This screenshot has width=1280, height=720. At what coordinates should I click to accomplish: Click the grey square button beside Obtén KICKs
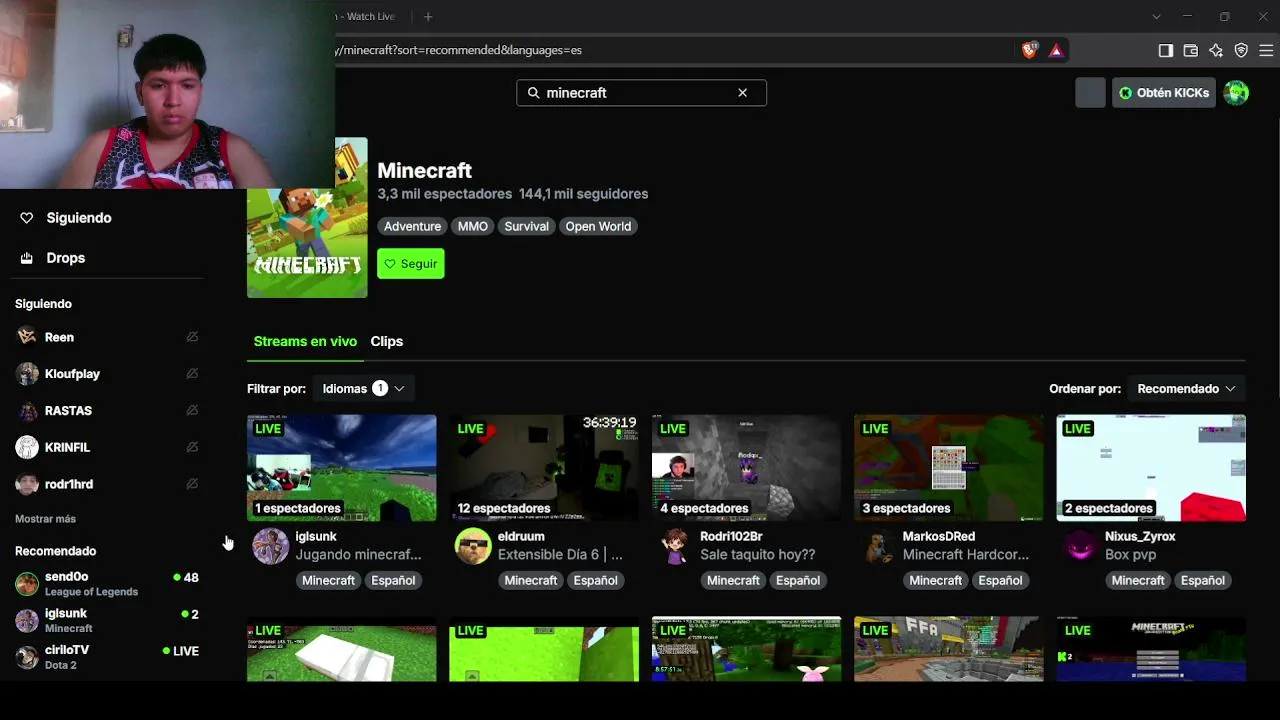[1090, 93]
